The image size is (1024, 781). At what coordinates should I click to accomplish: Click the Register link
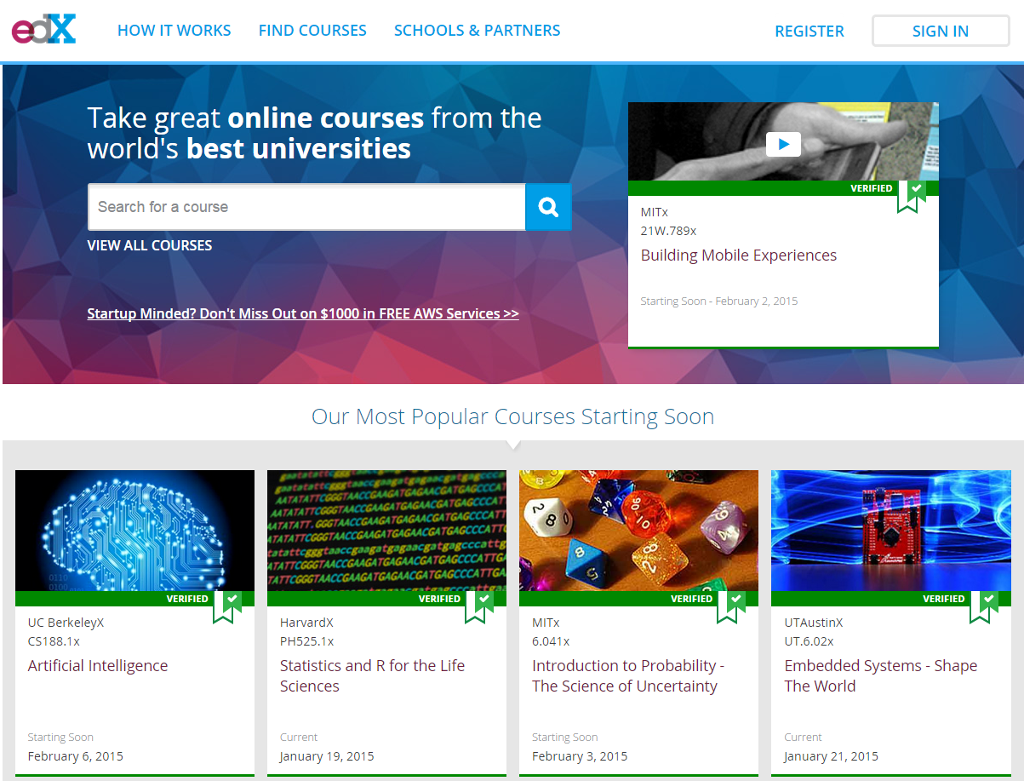pyautogui.click(x=809, y=31)
